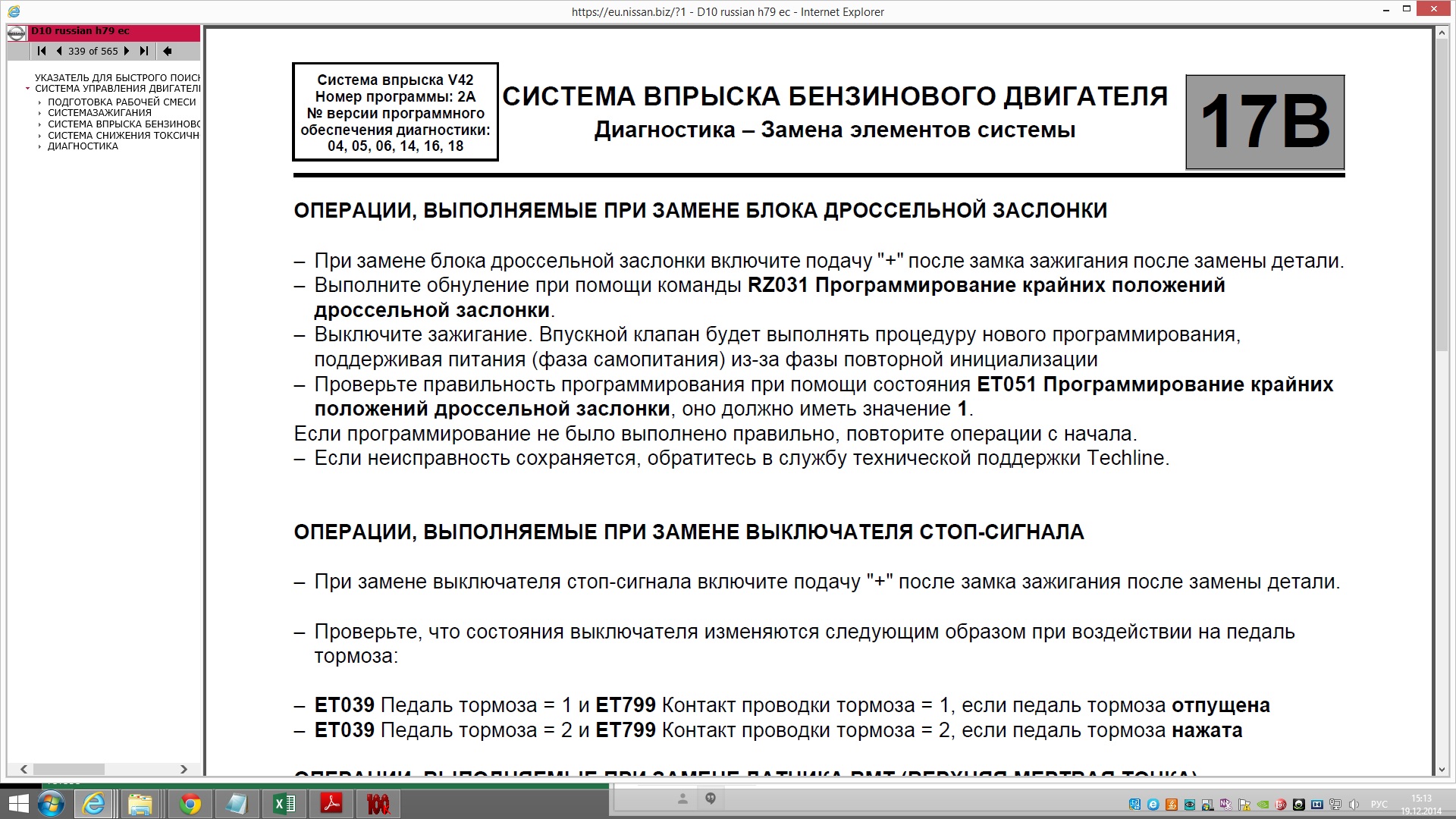Expand СИСТЕМА ВПРЫСКА БЕНЗИНОВОГО node arrow

(39, 124)
